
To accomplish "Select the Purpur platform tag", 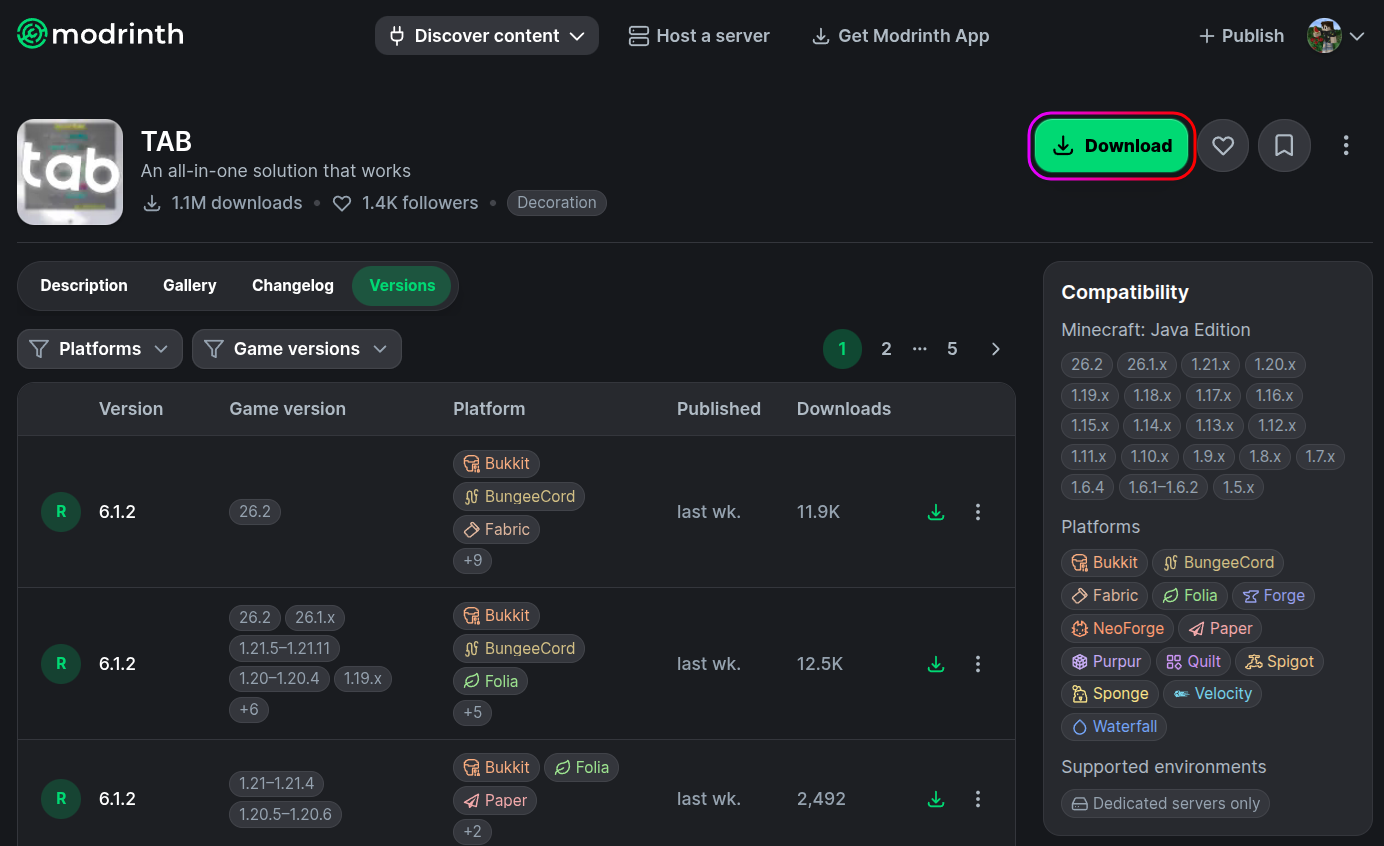I will pos(1106,662).
